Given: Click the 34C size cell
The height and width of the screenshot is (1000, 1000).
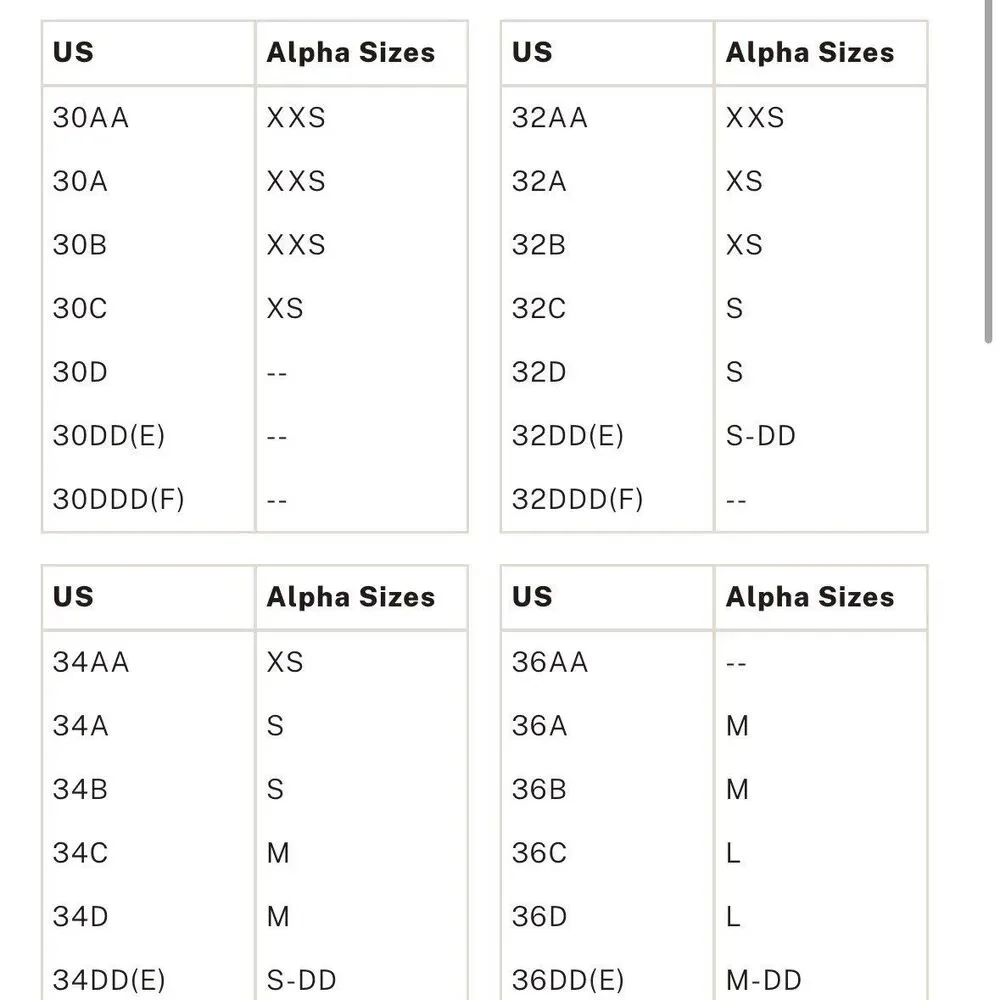Looking at the screenshot, I should tap(80, 853).
